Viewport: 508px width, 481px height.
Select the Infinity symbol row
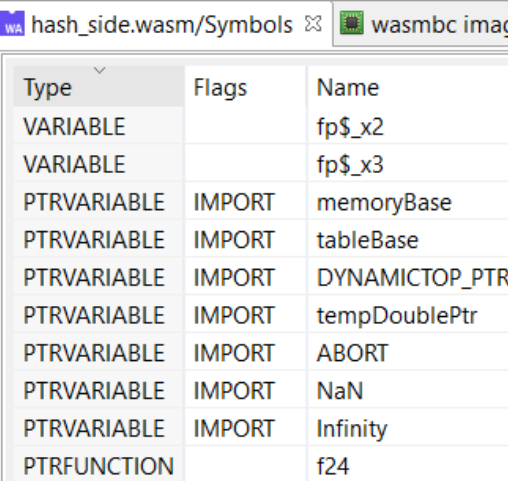[x=261, y=428]
